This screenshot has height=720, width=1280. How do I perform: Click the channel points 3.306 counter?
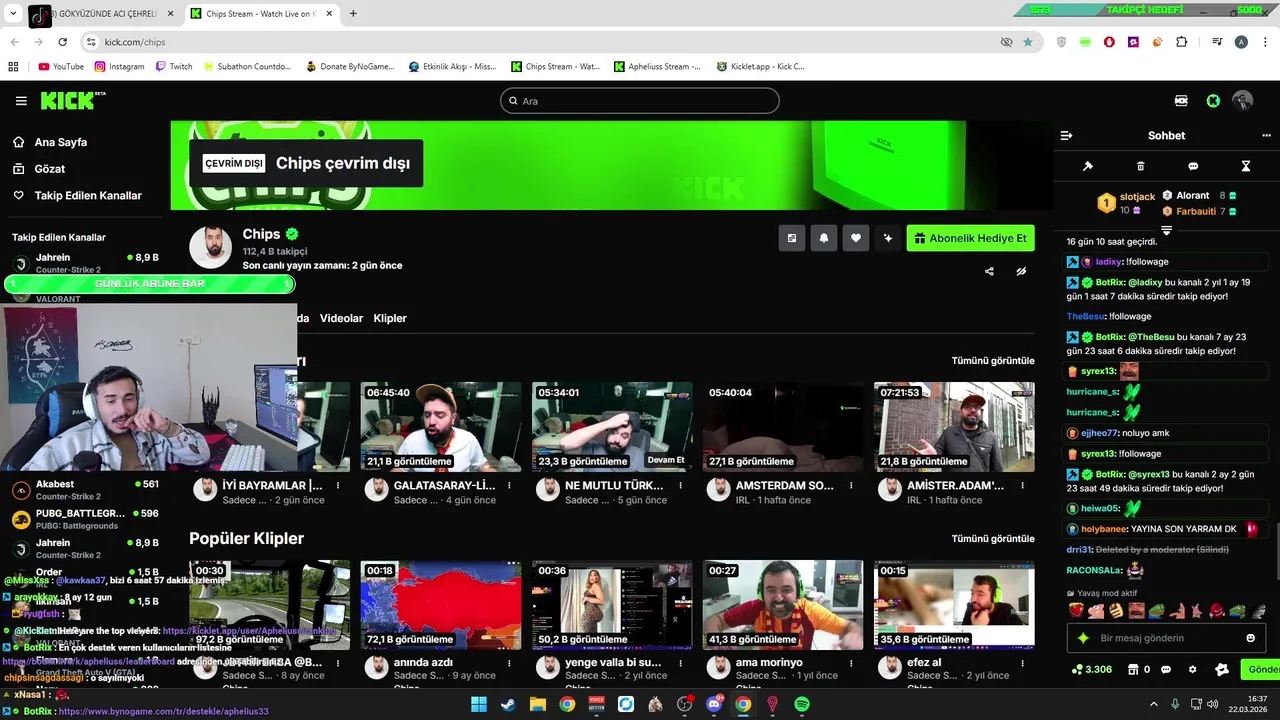[x=1091, y=670]
